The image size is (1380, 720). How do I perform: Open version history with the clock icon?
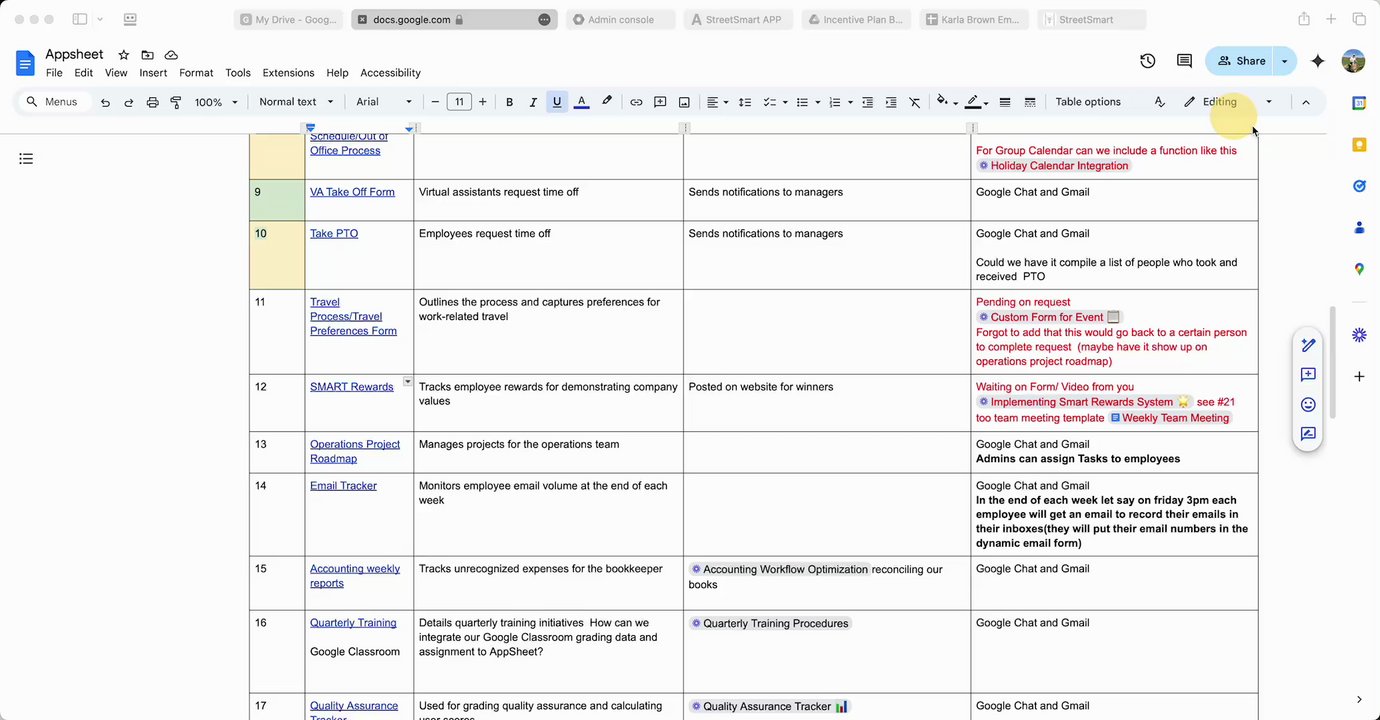1148,61
